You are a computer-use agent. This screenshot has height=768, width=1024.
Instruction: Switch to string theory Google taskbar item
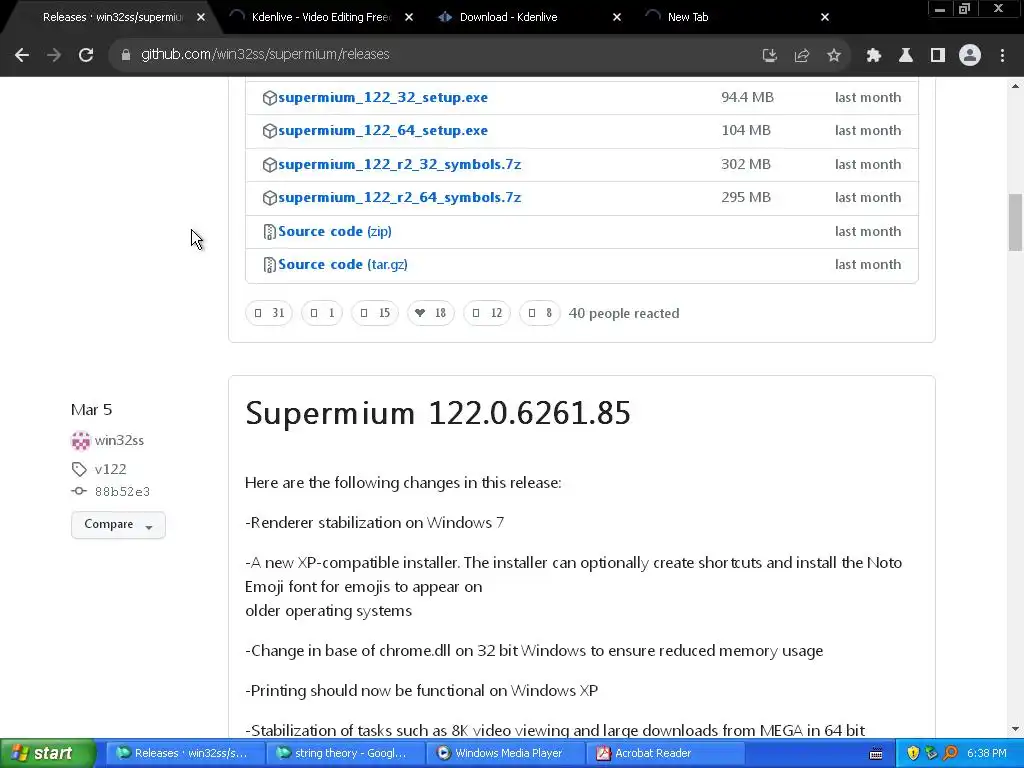click(x=345, y=754)
